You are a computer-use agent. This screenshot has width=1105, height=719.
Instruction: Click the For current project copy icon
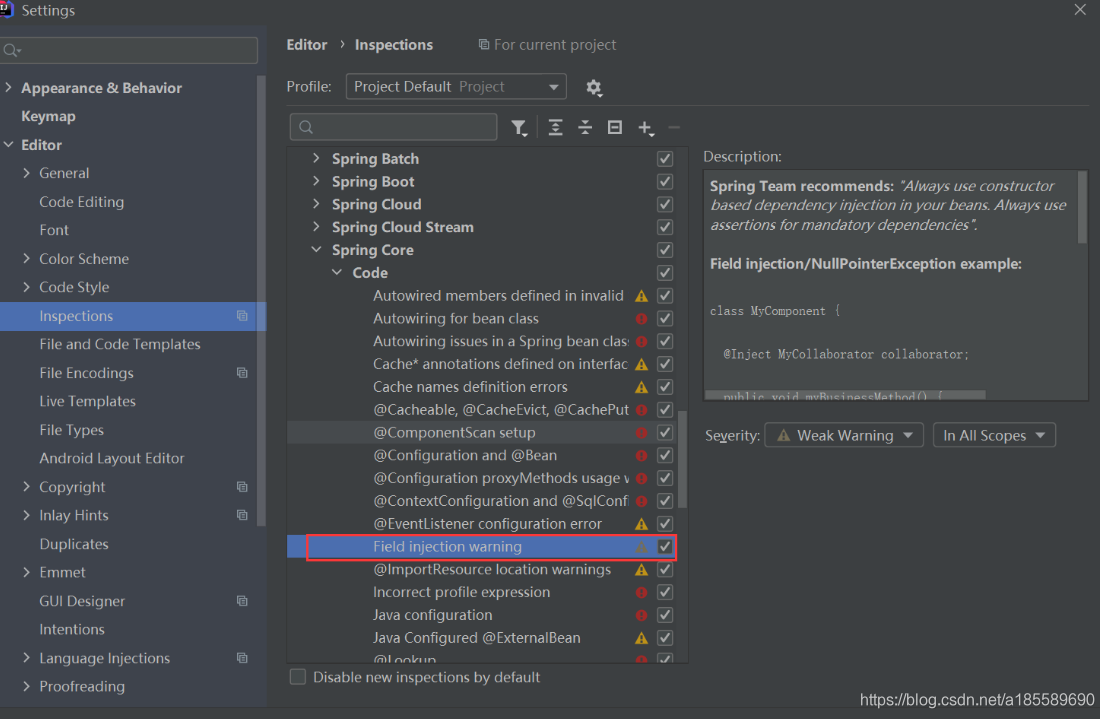pos(483,44)
